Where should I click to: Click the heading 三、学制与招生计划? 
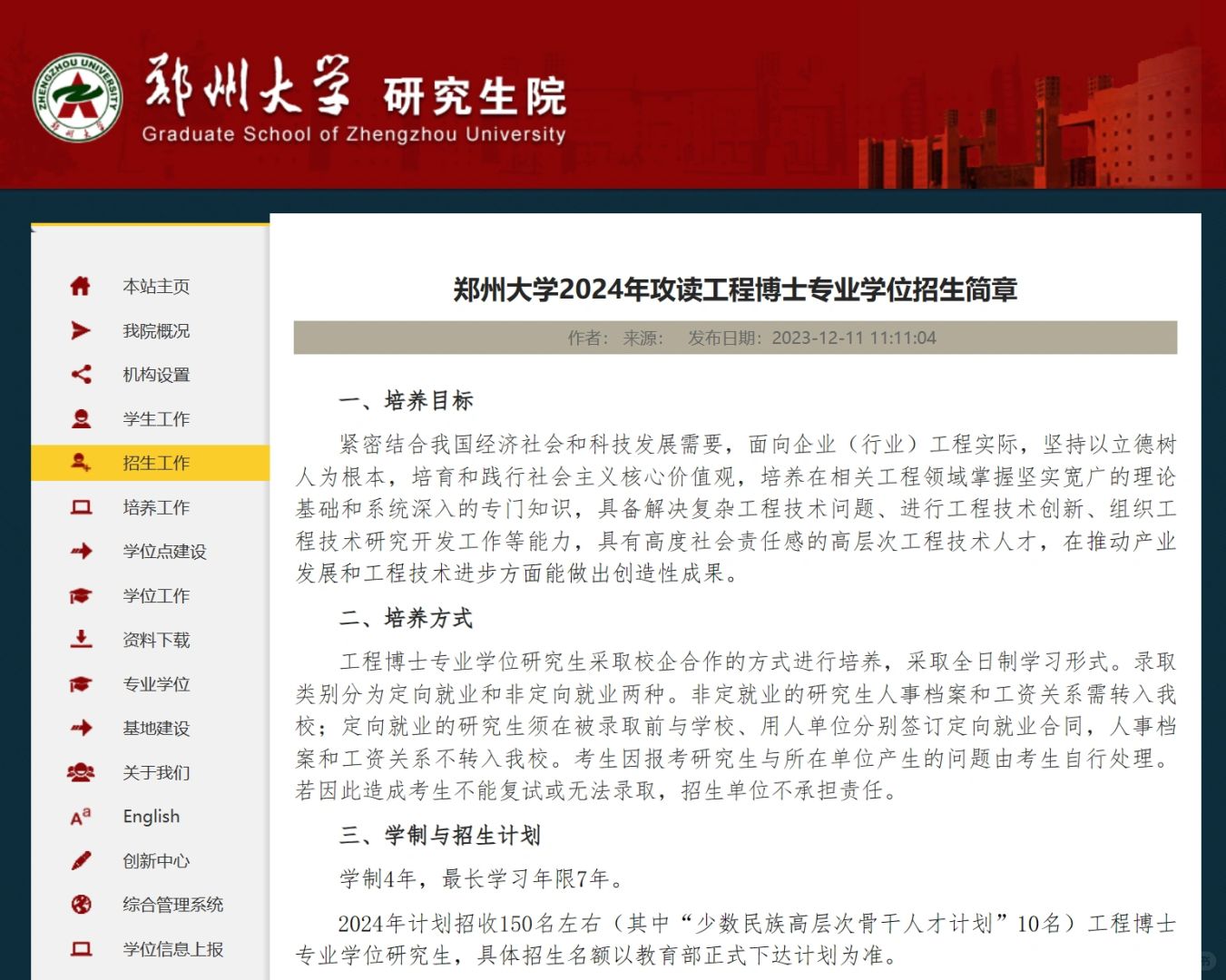pos(440,836)
